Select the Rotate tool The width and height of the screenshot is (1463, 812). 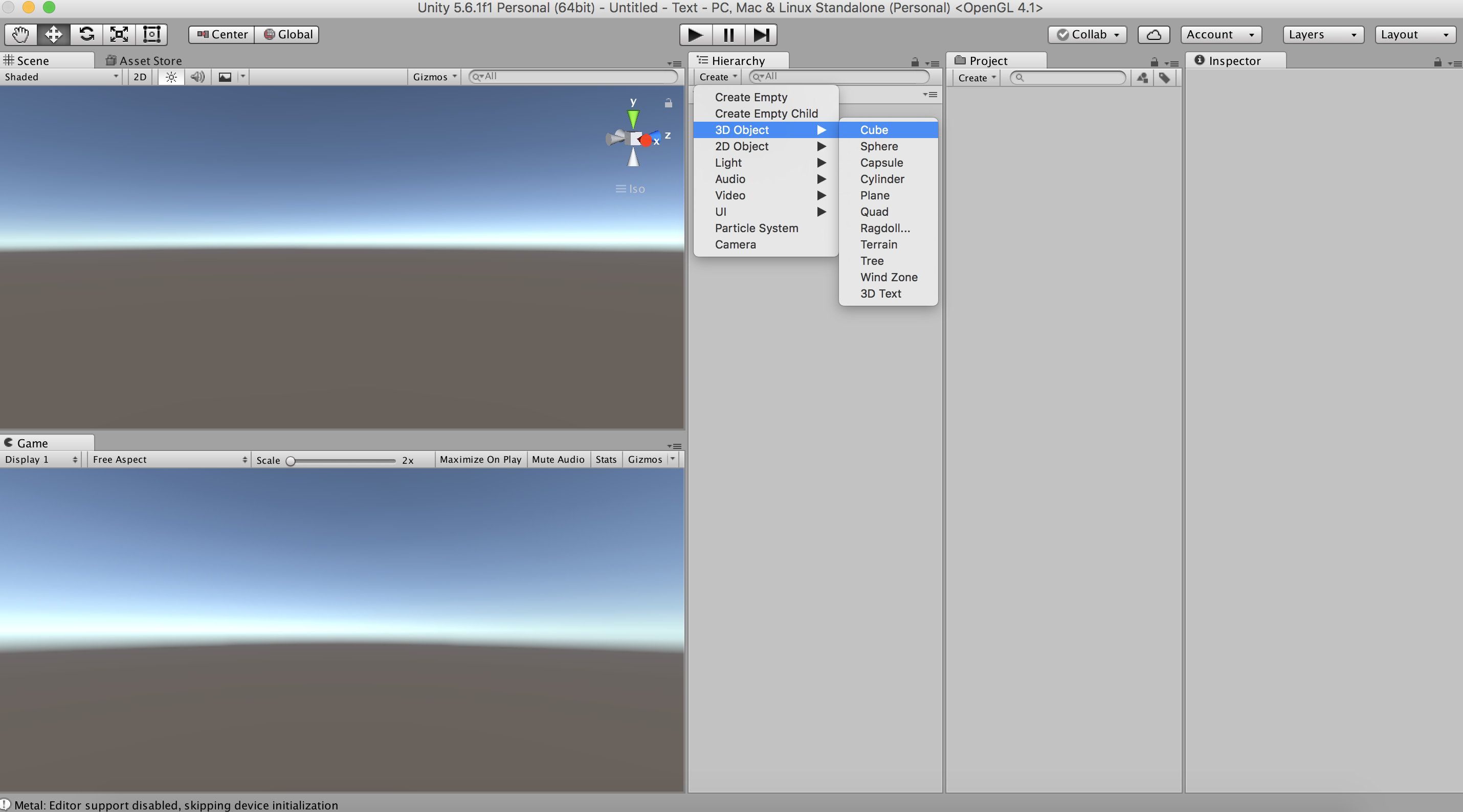click(x=86, y=34)
